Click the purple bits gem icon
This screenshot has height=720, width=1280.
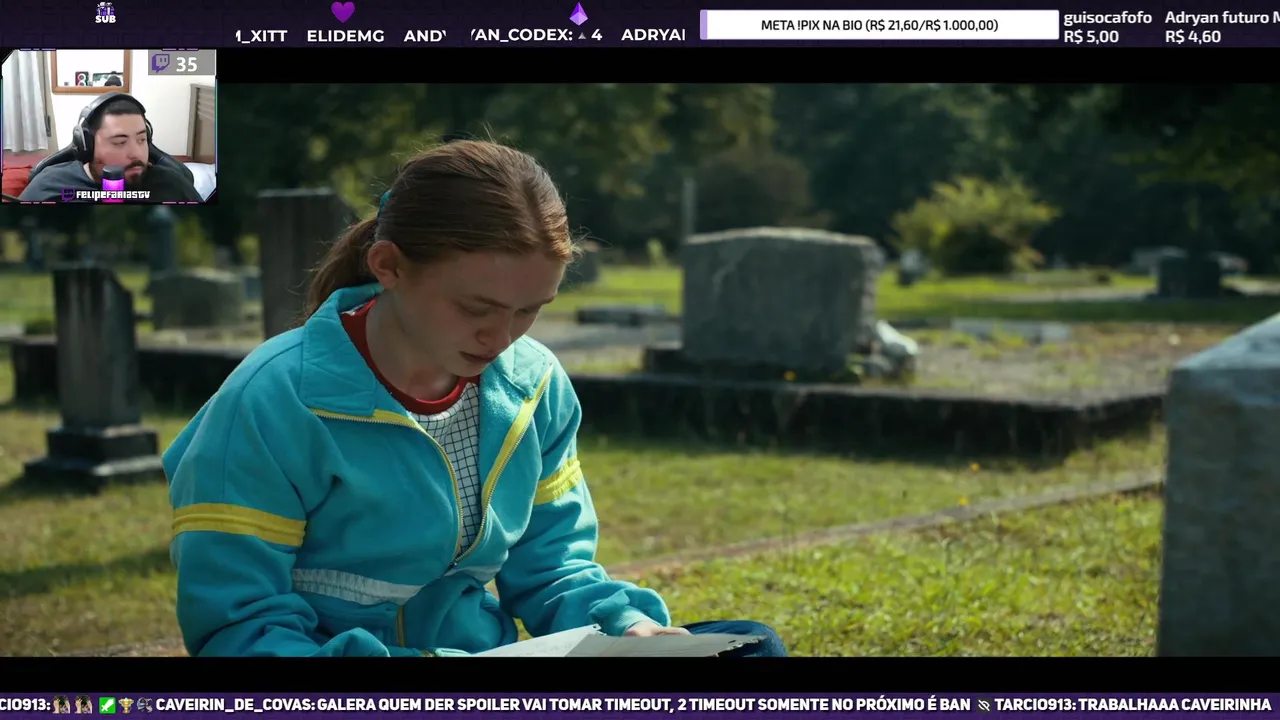(579, 13)
